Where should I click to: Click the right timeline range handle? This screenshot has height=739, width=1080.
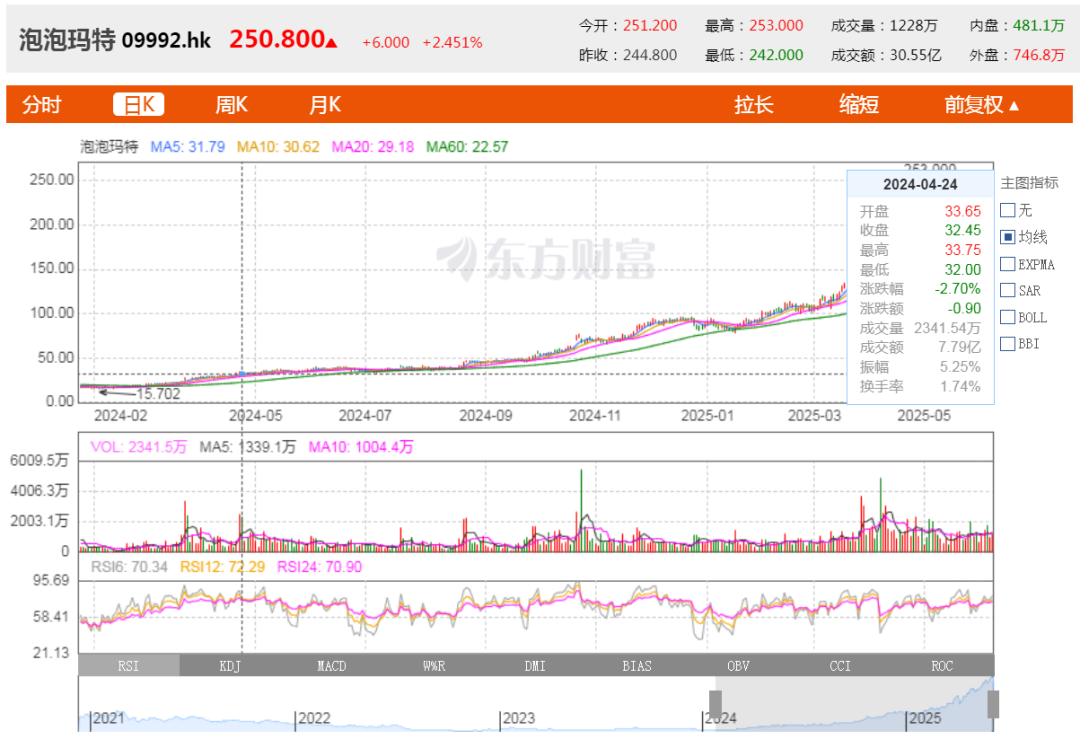click(993, 704)
